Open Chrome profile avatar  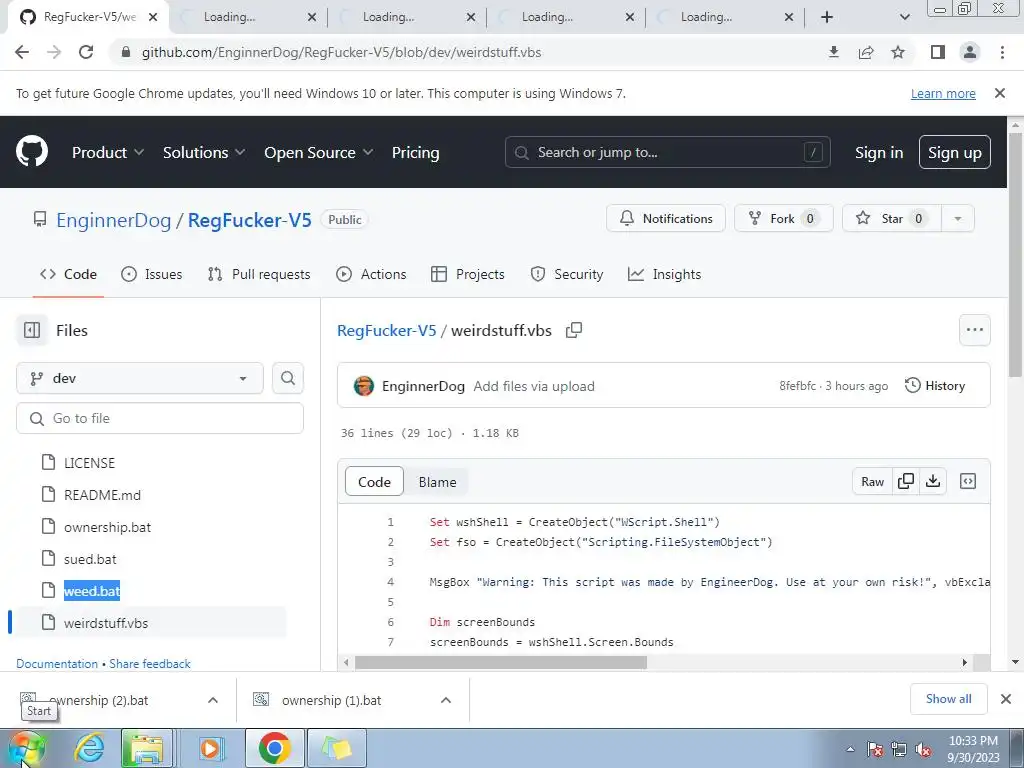(x=970, y=52)
